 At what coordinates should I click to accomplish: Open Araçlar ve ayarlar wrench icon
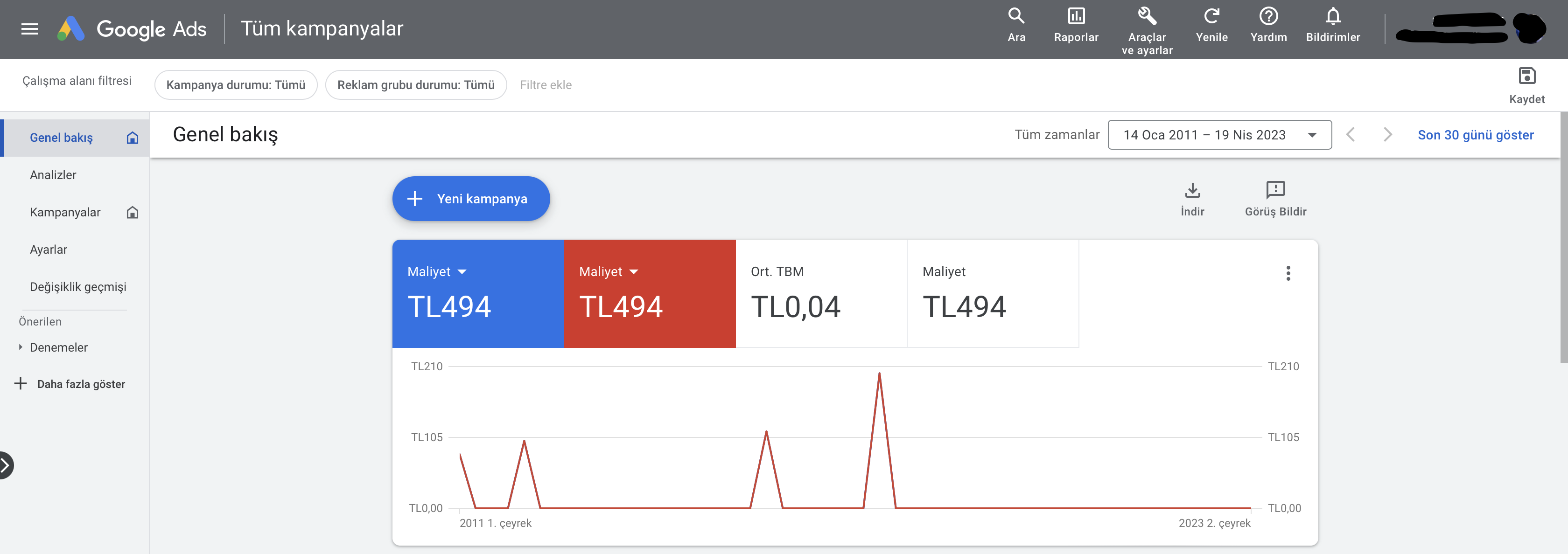point(1147,16)
